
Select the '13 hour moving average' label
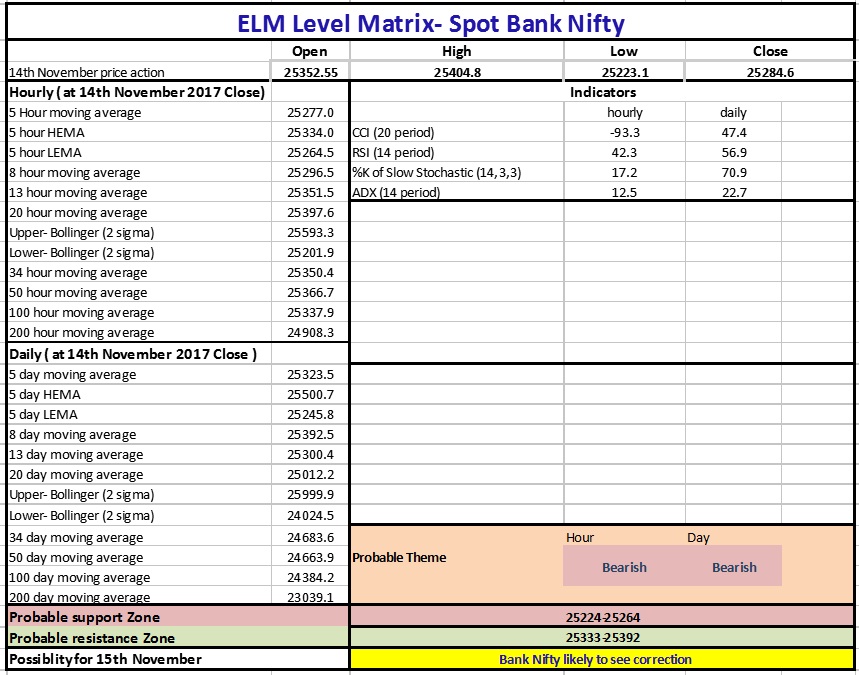pyautogui.click(x=78, y=192)
